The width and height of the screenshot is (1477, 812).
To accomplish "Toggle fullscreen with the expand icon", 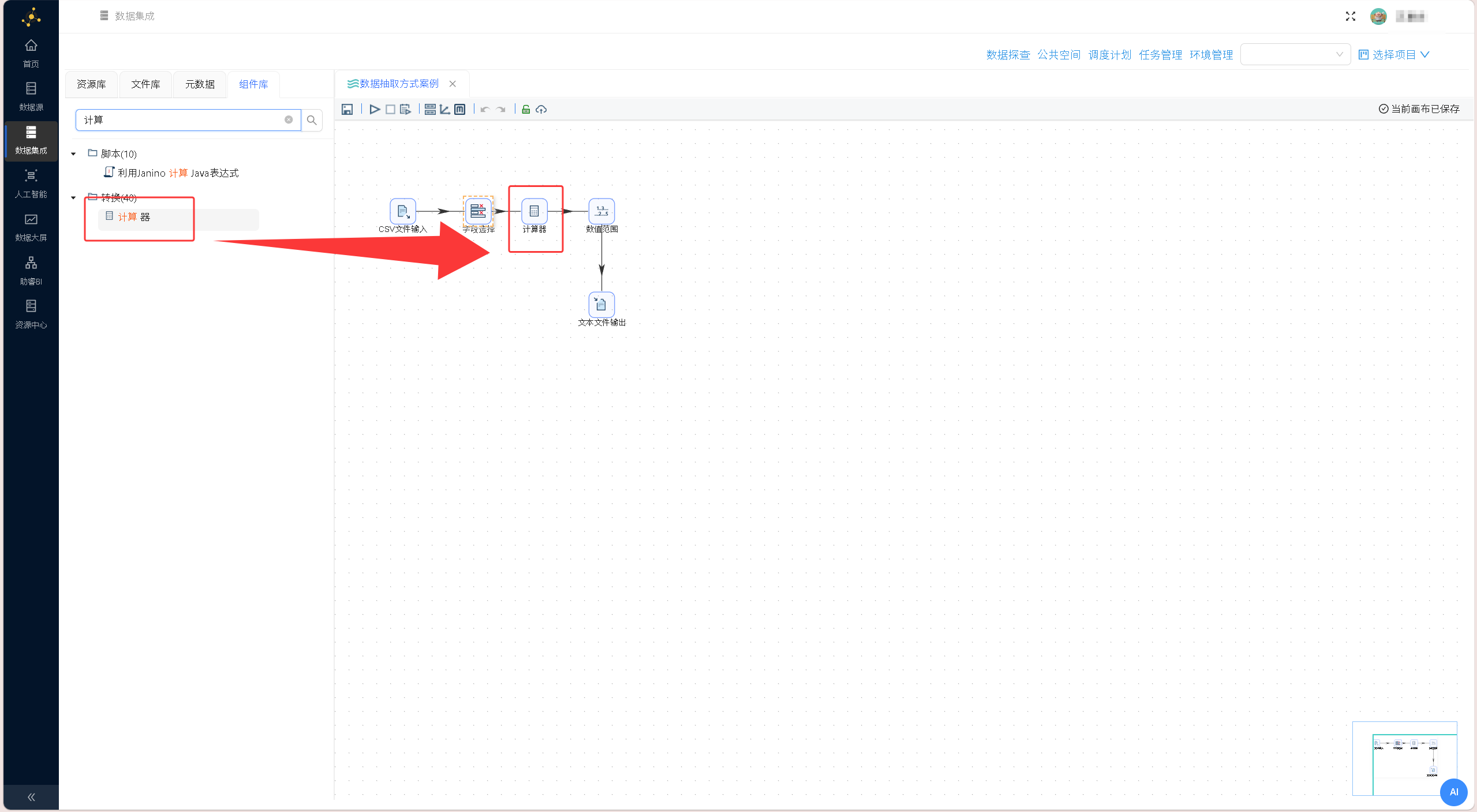I will click(1350, 16).
